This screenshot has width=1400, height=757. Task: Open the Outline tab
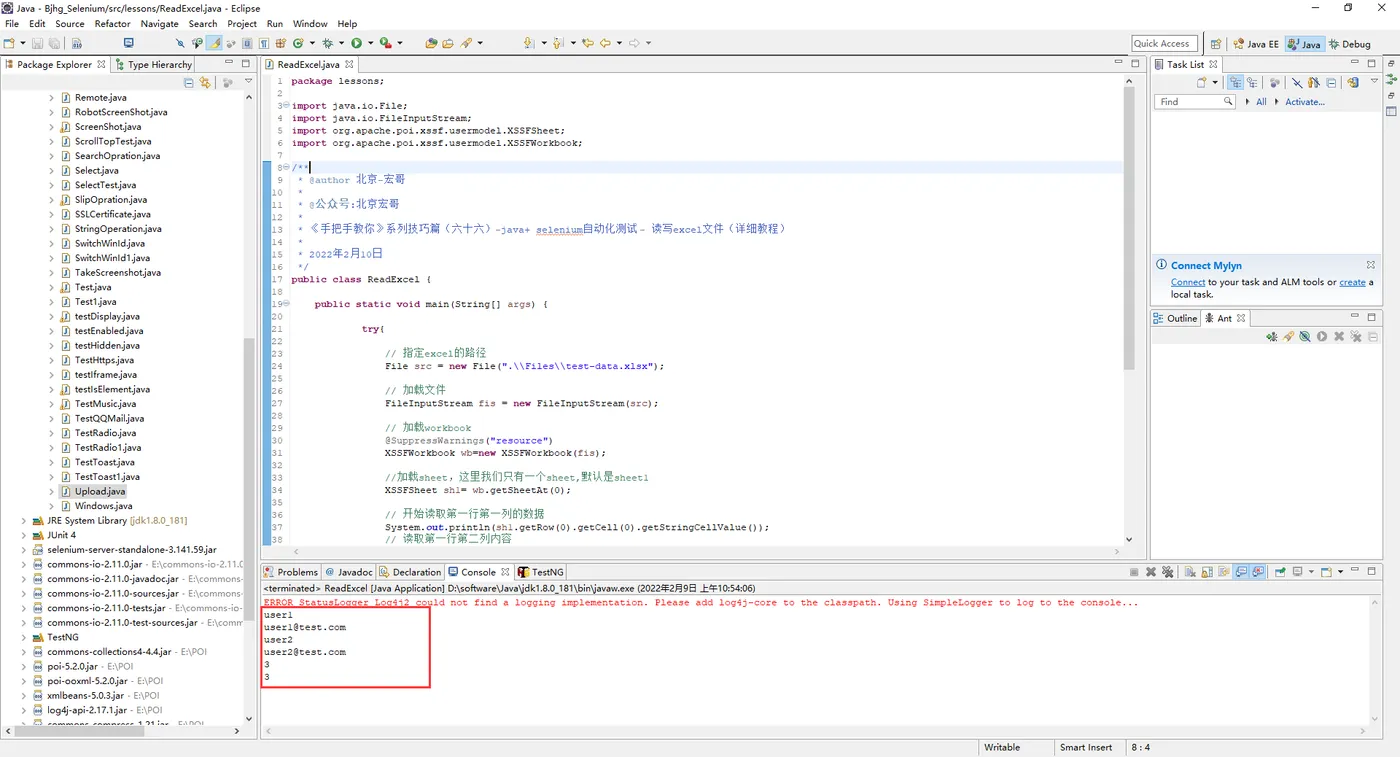(1175, 318)
